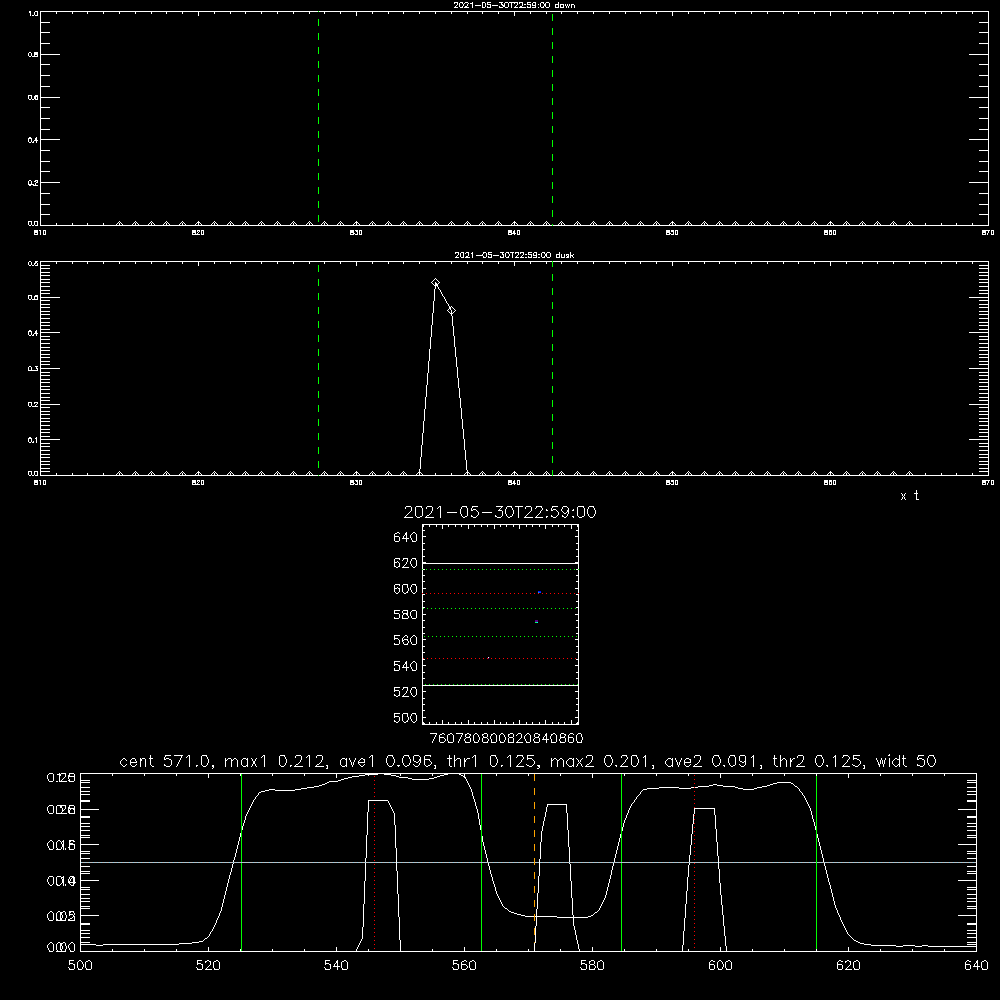
Task: Click the "640" x-axis label on the bottom plot
Action: (x=976, y=966)
